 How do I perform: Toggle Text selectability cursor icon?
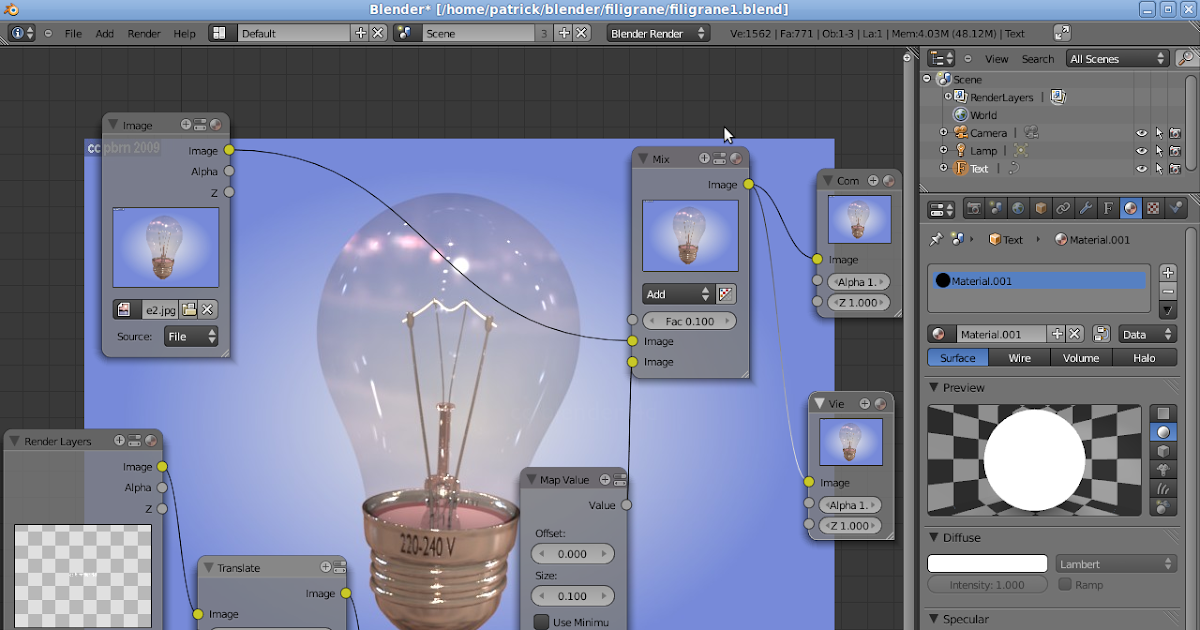click(1160, 169)
